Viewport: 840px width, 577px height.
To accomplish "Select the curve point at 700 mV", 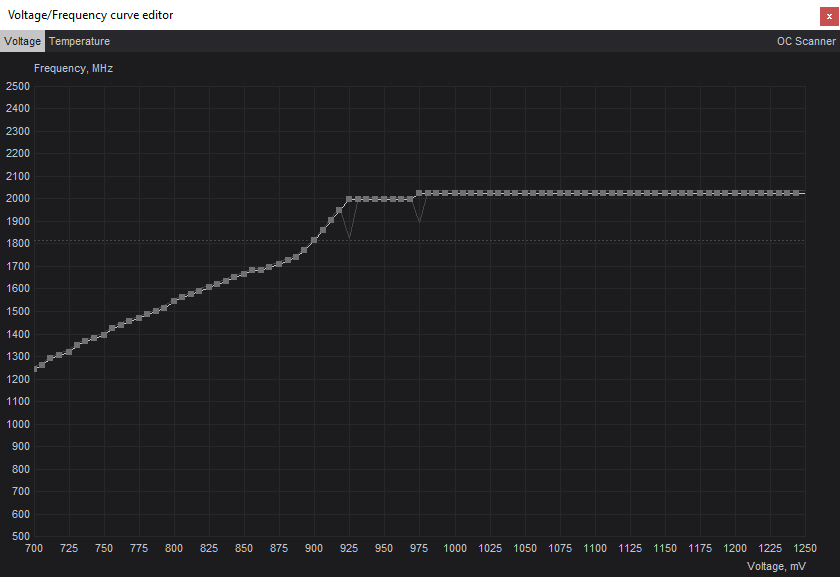I will click(x=35, y=369).
